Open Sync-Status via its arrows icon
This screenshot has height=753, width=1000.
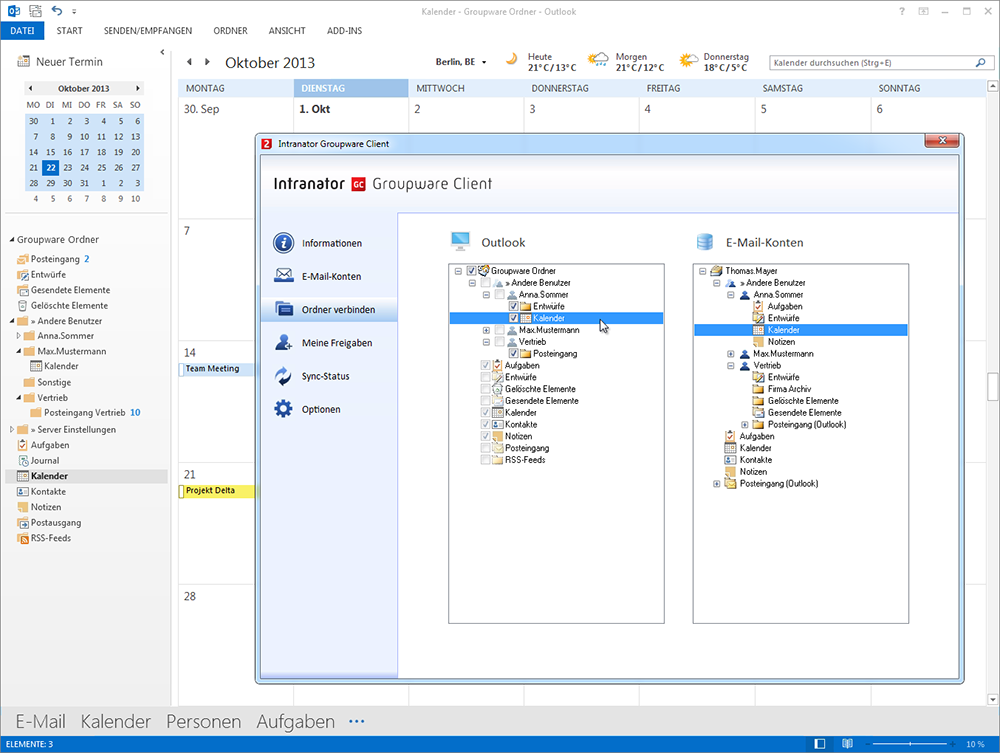click(x=284, y=376)
